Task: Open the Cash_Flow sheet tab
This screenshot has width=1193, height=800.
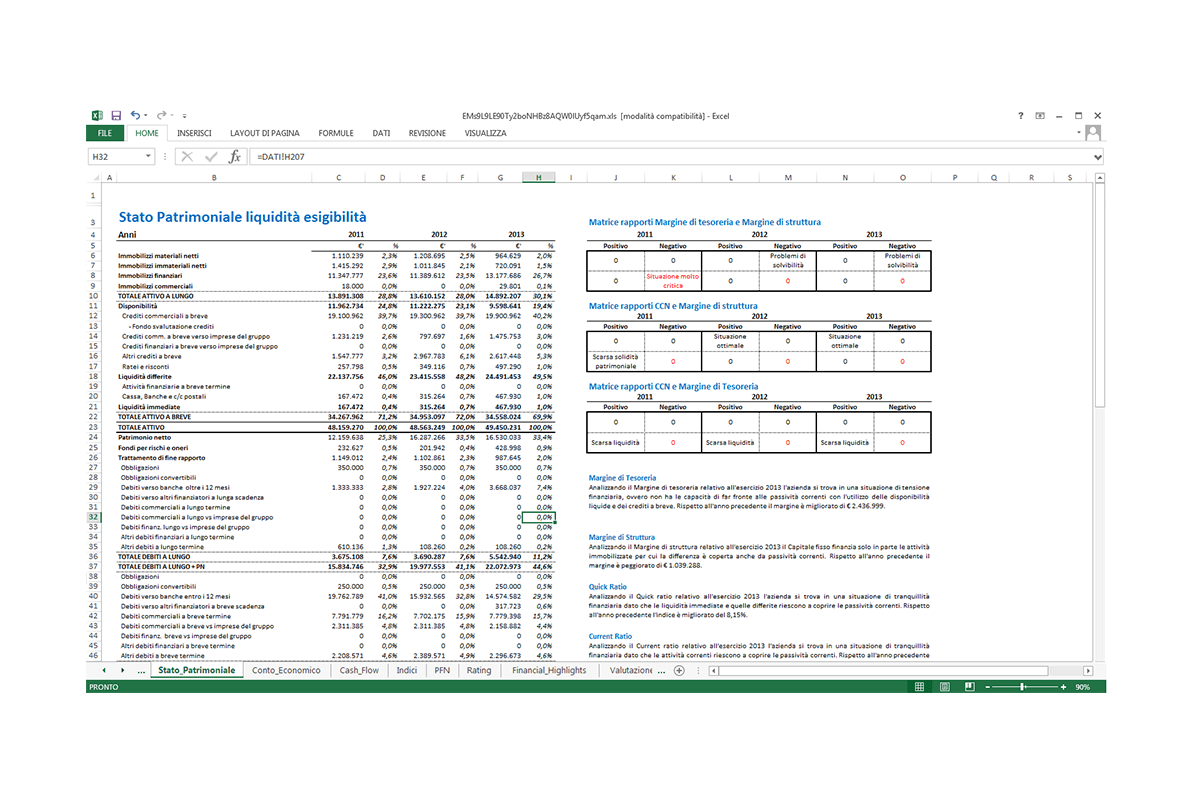Action: (359, 671)
